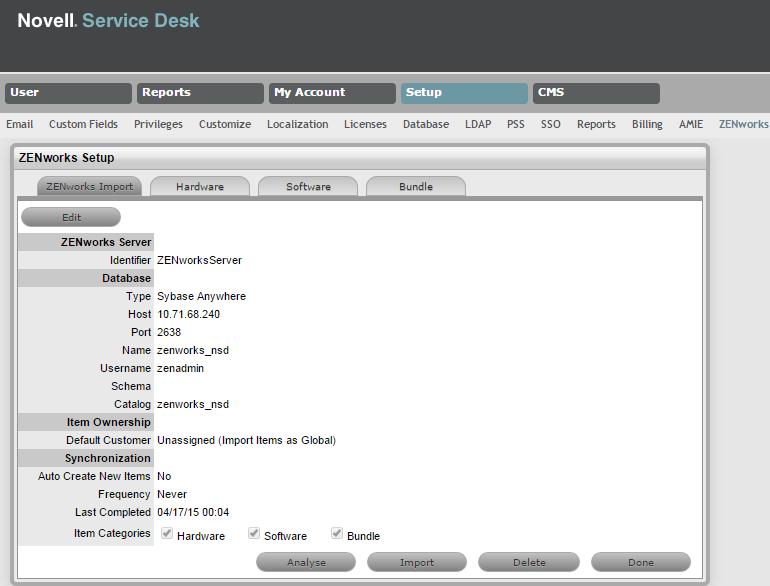Click the Delete button
This screenshot has height=586, width=770.
pyautogui.click(x=529, y=562)
